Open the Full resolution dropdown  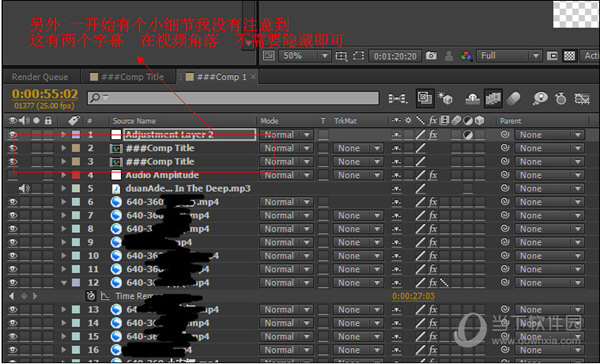(508, 56)
